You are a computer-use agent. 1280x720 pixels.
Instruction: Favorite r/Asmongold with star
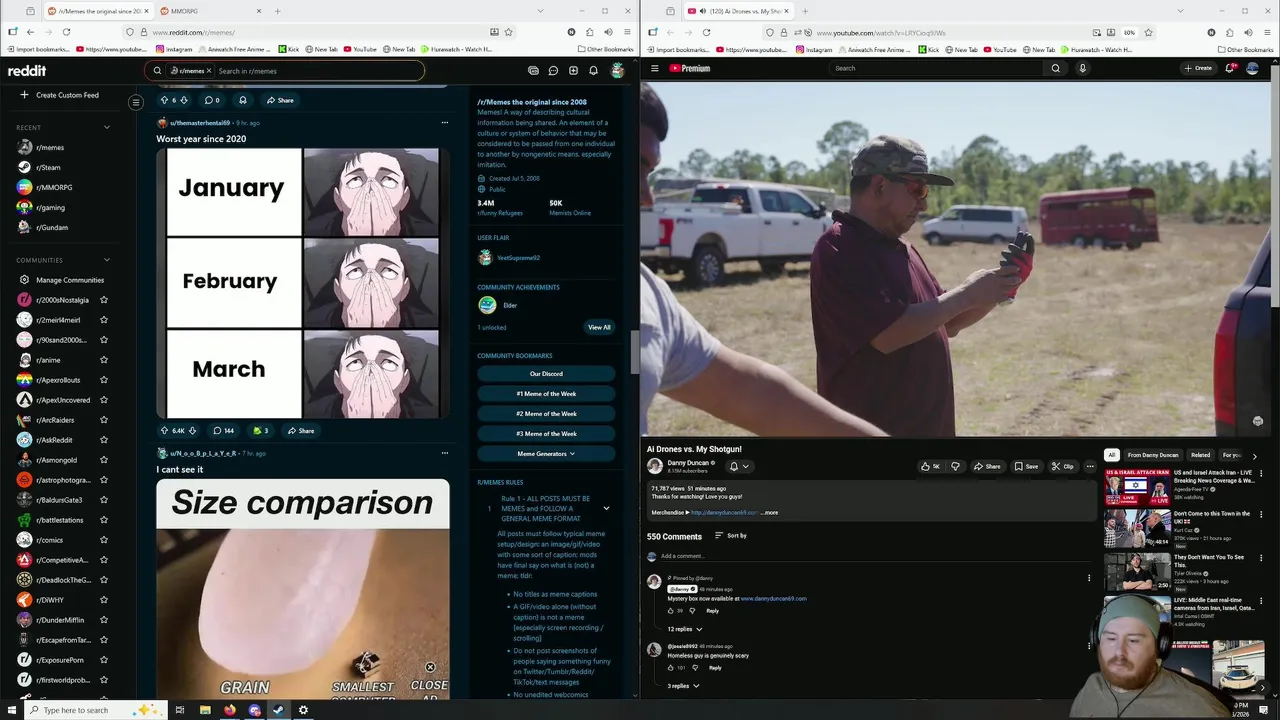pyautogui.click(x=104, y=460)
